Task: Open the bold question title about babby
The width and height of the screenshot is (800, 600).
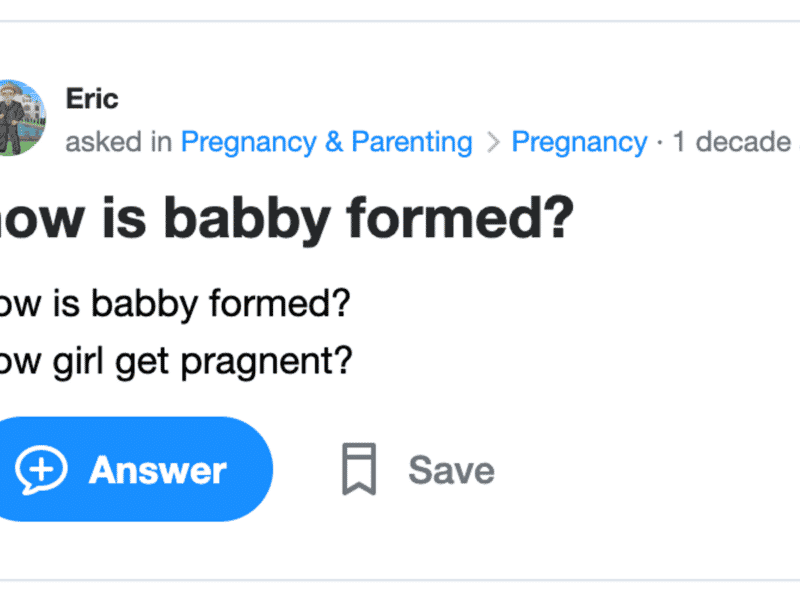Action: point(286,218)
